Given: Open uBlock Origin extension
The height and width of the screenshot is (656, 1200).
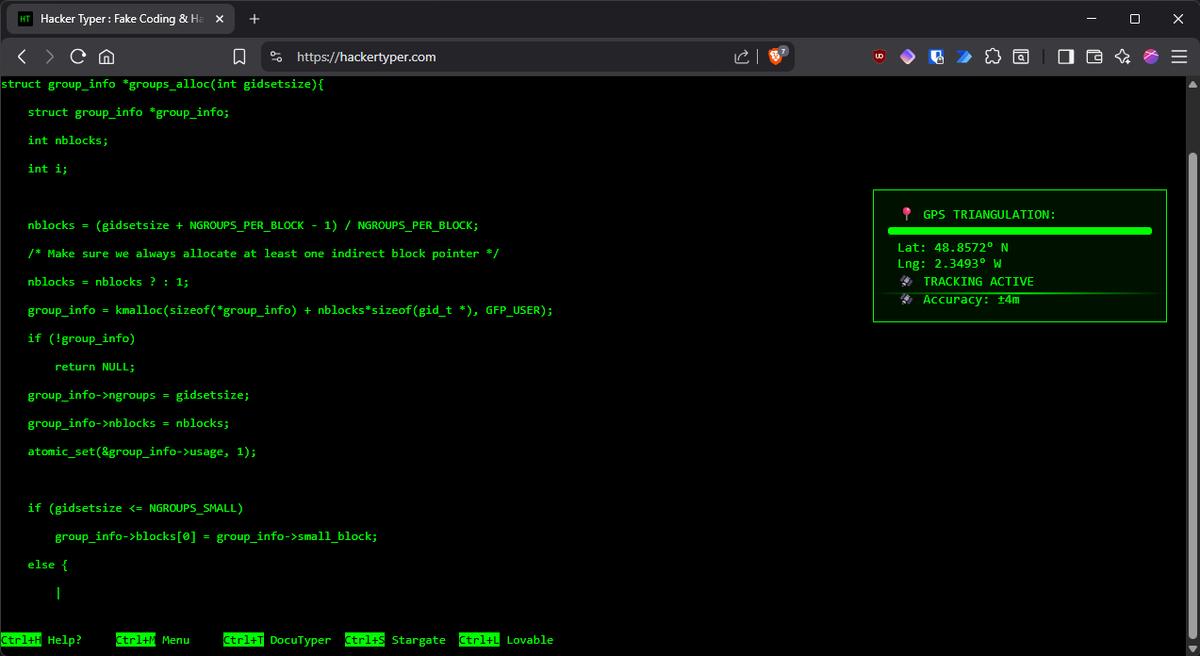Looking at the screenshot, I should tap(880, 57).
